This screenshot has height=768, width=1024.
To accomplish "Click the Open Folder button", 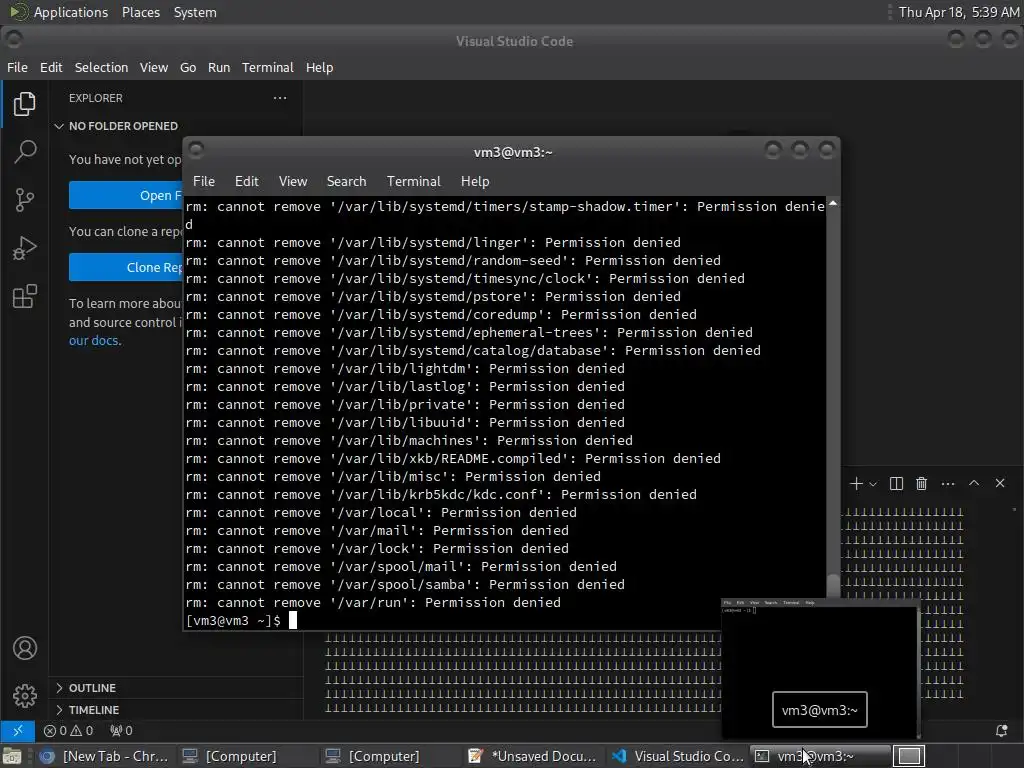I will pyautogui.click(x=126, y=195).
